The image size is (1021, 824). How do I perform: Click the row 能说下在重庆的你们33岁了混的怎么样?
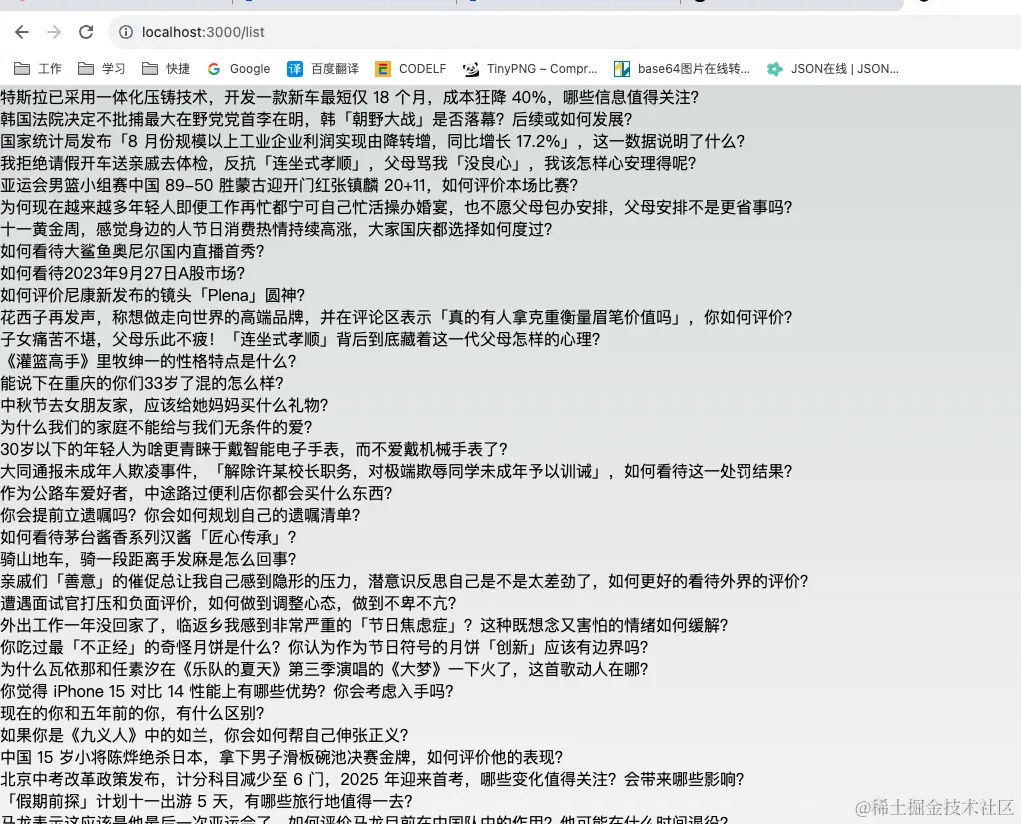[142, 384]
